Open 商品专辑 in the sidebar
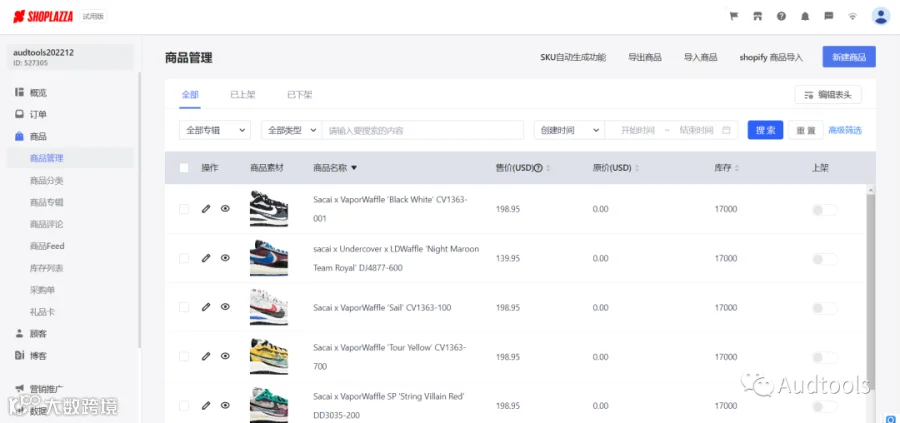Viewport: 900px width, 423px height. 46,202
